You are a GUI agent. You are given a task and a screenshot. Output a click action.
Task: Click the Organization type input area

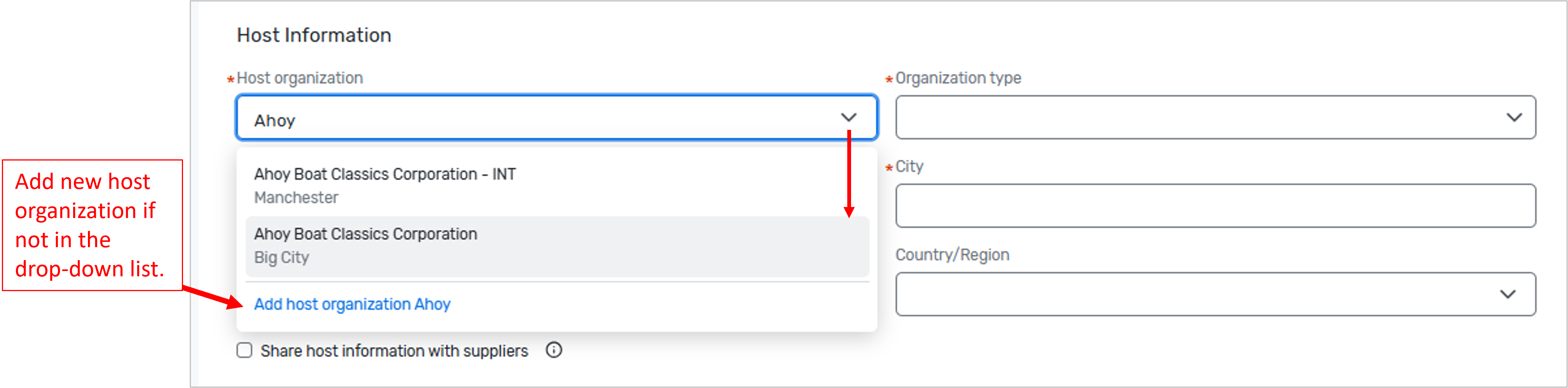tap(1217, 117)
